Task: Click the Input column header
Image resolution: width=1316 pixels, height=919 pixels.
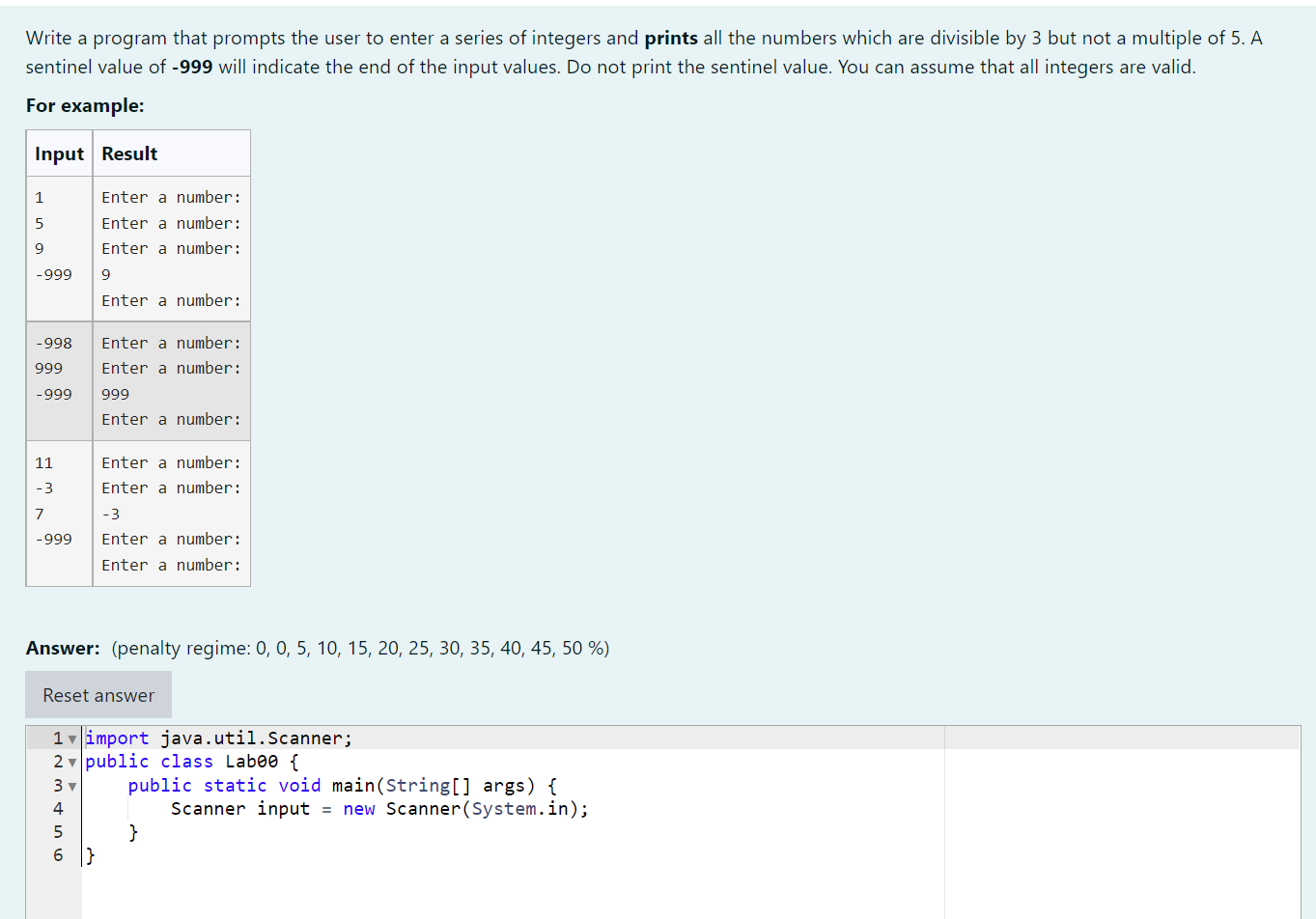Action: tap(59, 153)
